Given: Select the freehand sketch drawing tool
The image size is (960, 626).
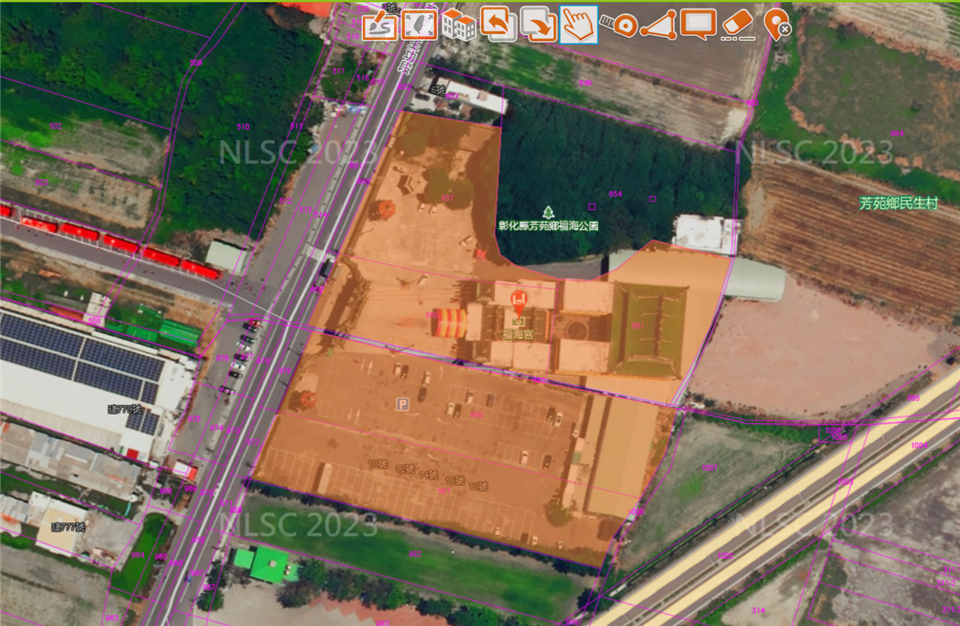Looking at the screenshot, I should point(379,24).
